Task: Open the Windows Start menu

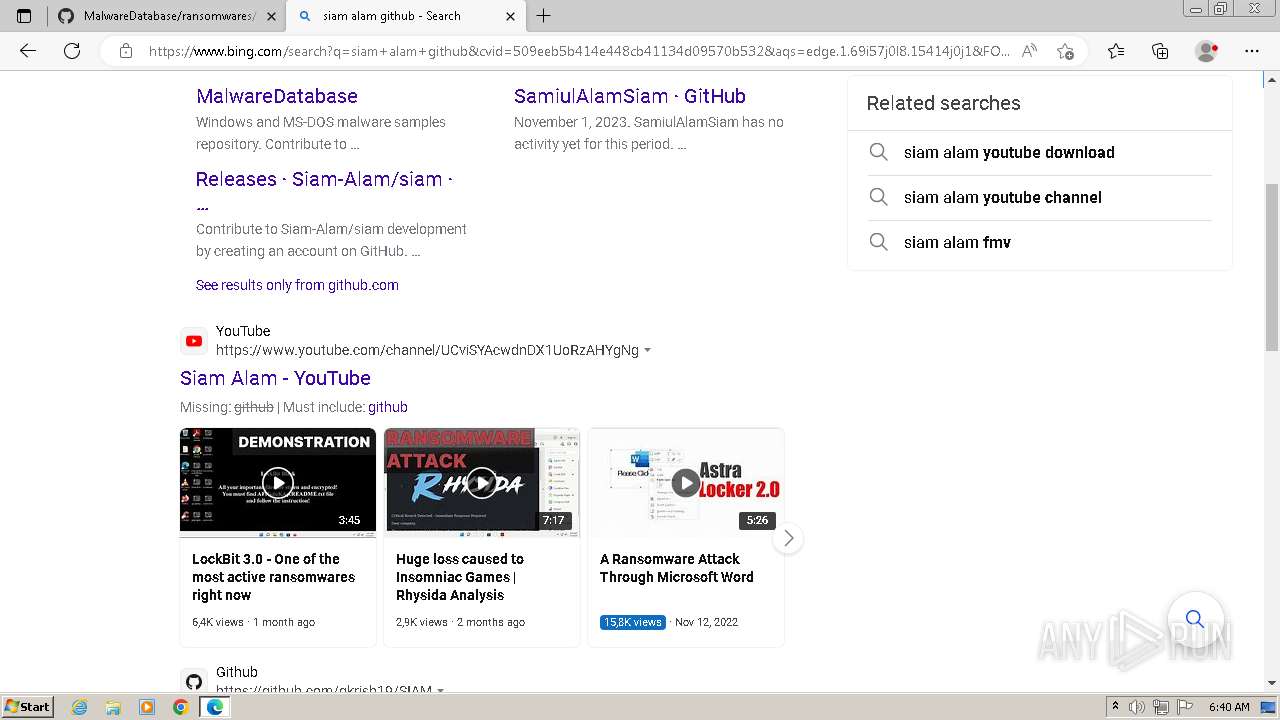Action: tap(27, 706)
